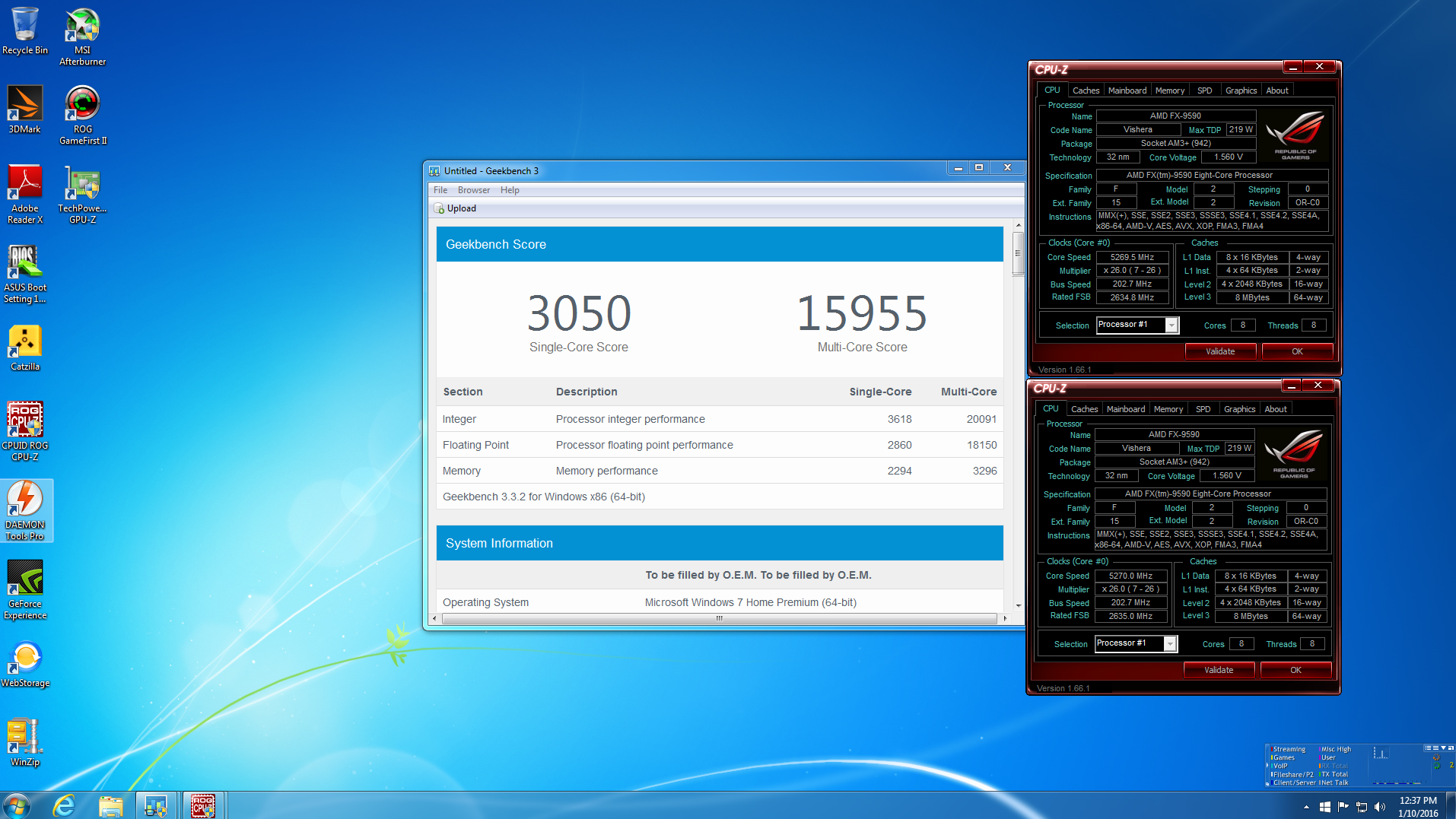Switch to Caches tab in lower CPU-Z

[x=1084, y=409]
